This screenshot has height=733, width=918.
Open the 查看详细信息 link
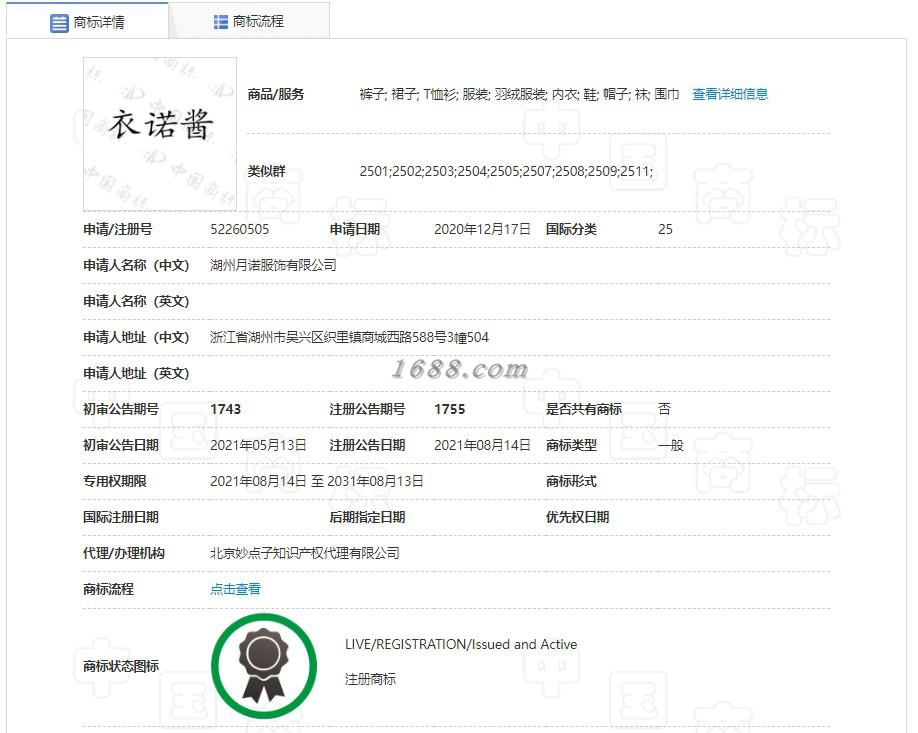pyautogui.click(x=730, y=94)
